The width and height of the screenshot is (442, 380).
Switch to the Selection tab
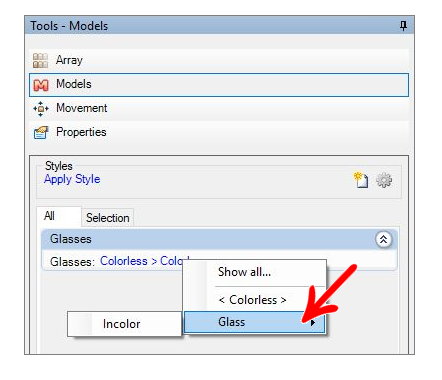tap(108, 218)
